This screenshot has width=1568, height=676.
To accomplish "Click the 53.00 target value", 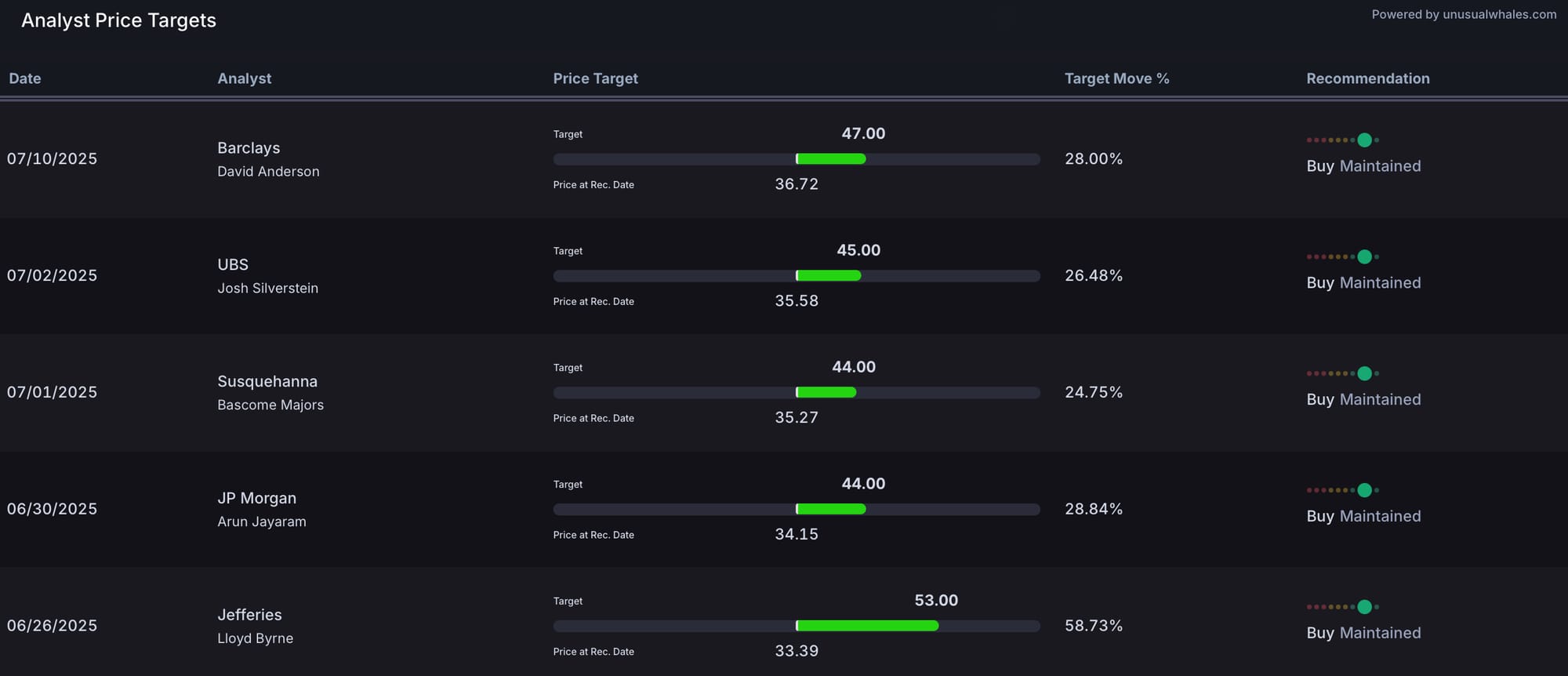I will (936, 601).
